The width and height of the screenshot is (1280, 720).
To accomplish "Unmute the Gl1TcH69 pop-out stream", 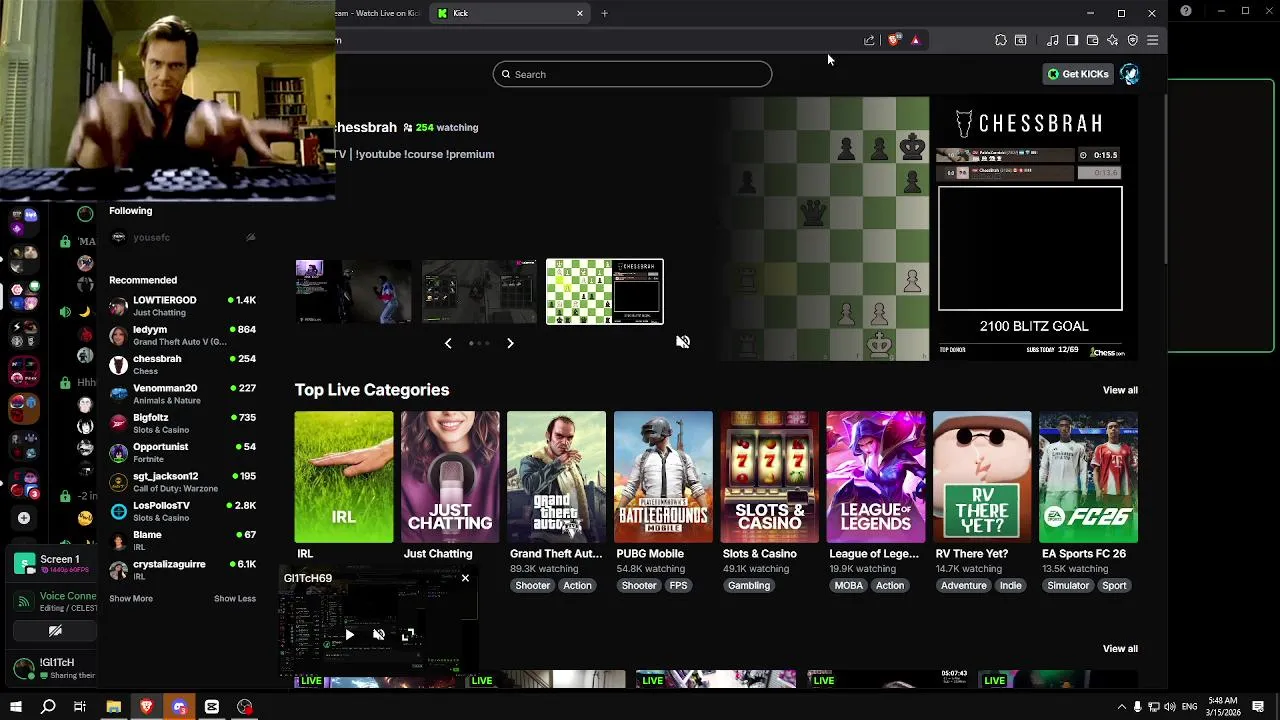I will click(x=379, y=635).
